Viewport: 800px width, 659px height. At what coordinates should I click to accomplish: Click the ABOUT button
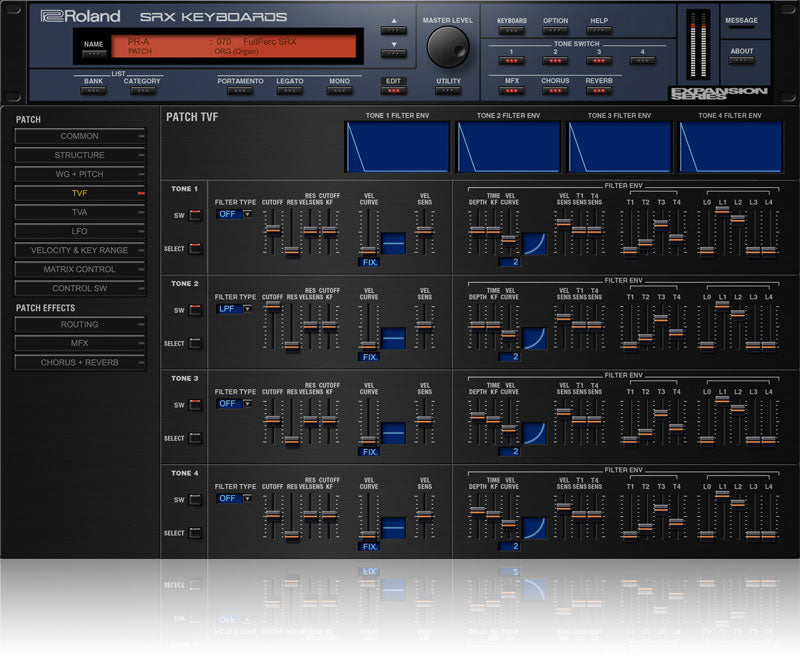tap(741, 61)
